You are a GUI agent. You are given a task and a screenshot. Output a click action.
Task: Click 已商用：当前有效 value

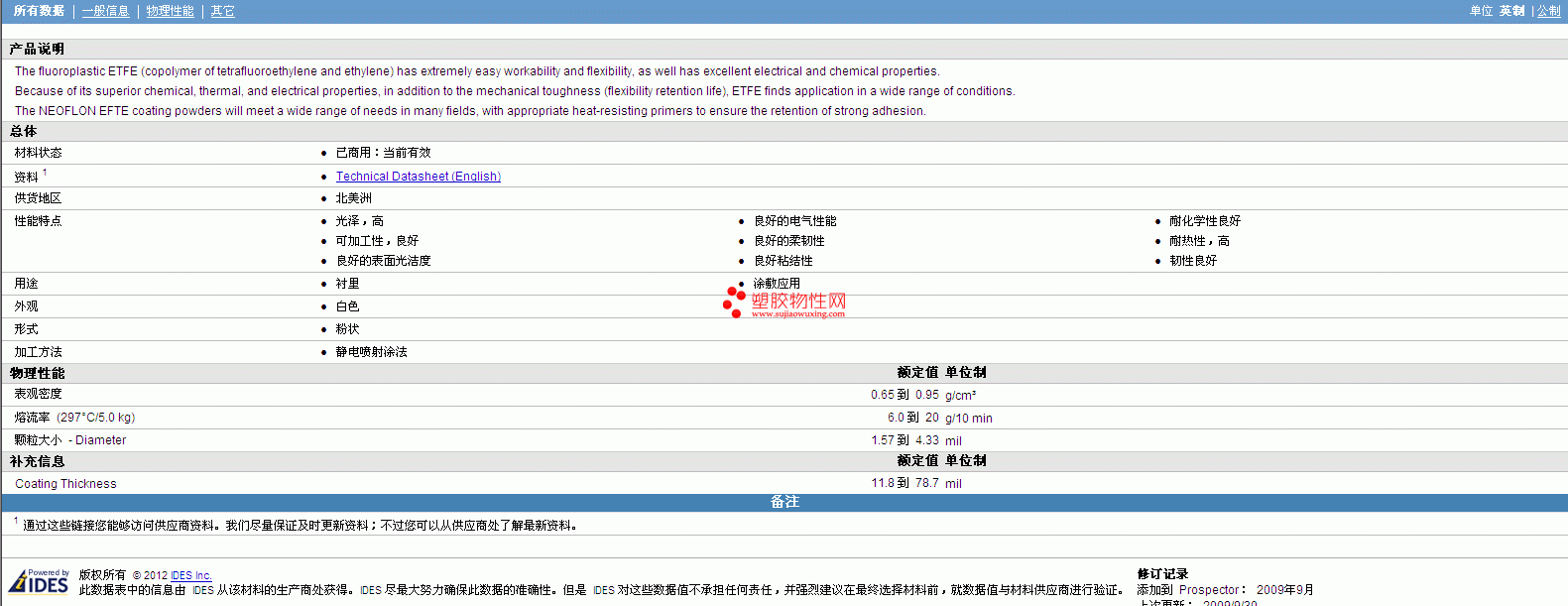[x=383, y=153]
